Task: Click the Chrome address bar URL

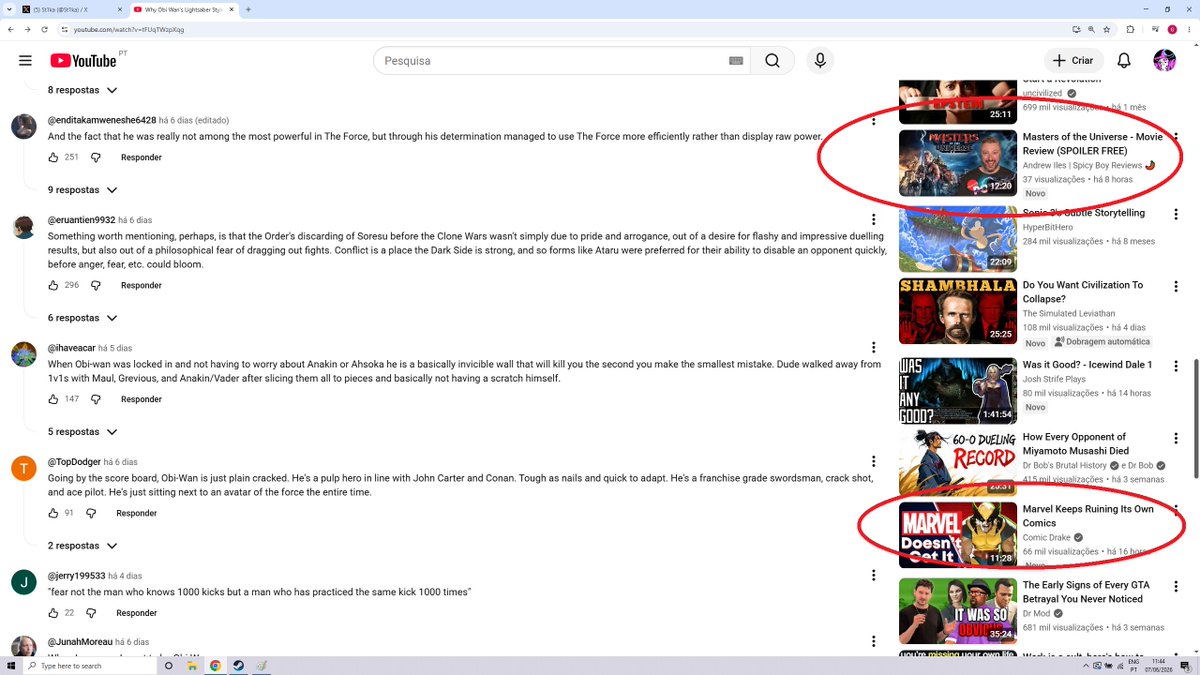Action: (129, 29)
